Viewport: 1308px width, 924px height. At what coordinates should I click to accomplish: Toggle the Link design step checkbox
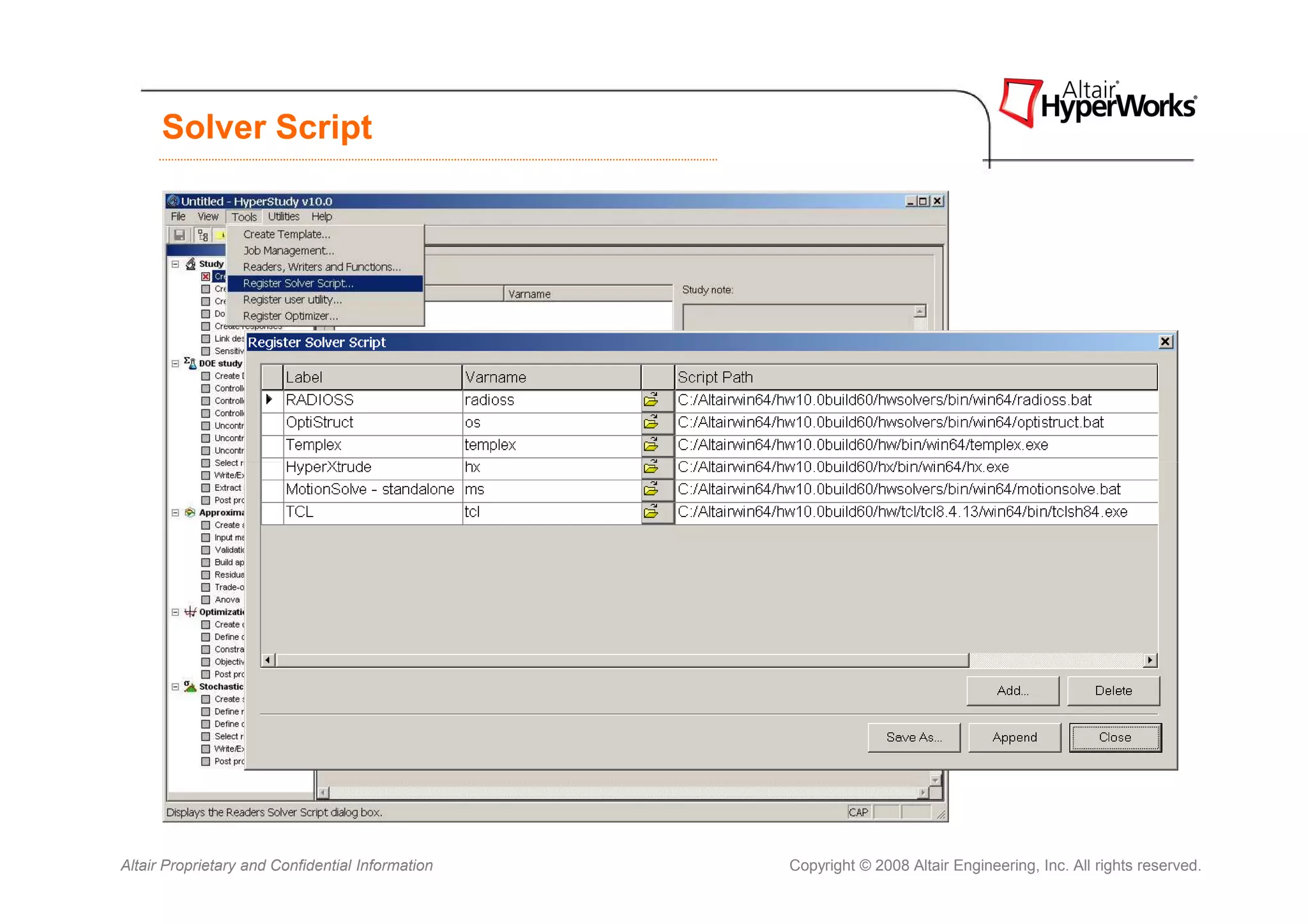[x=206, y=338]
